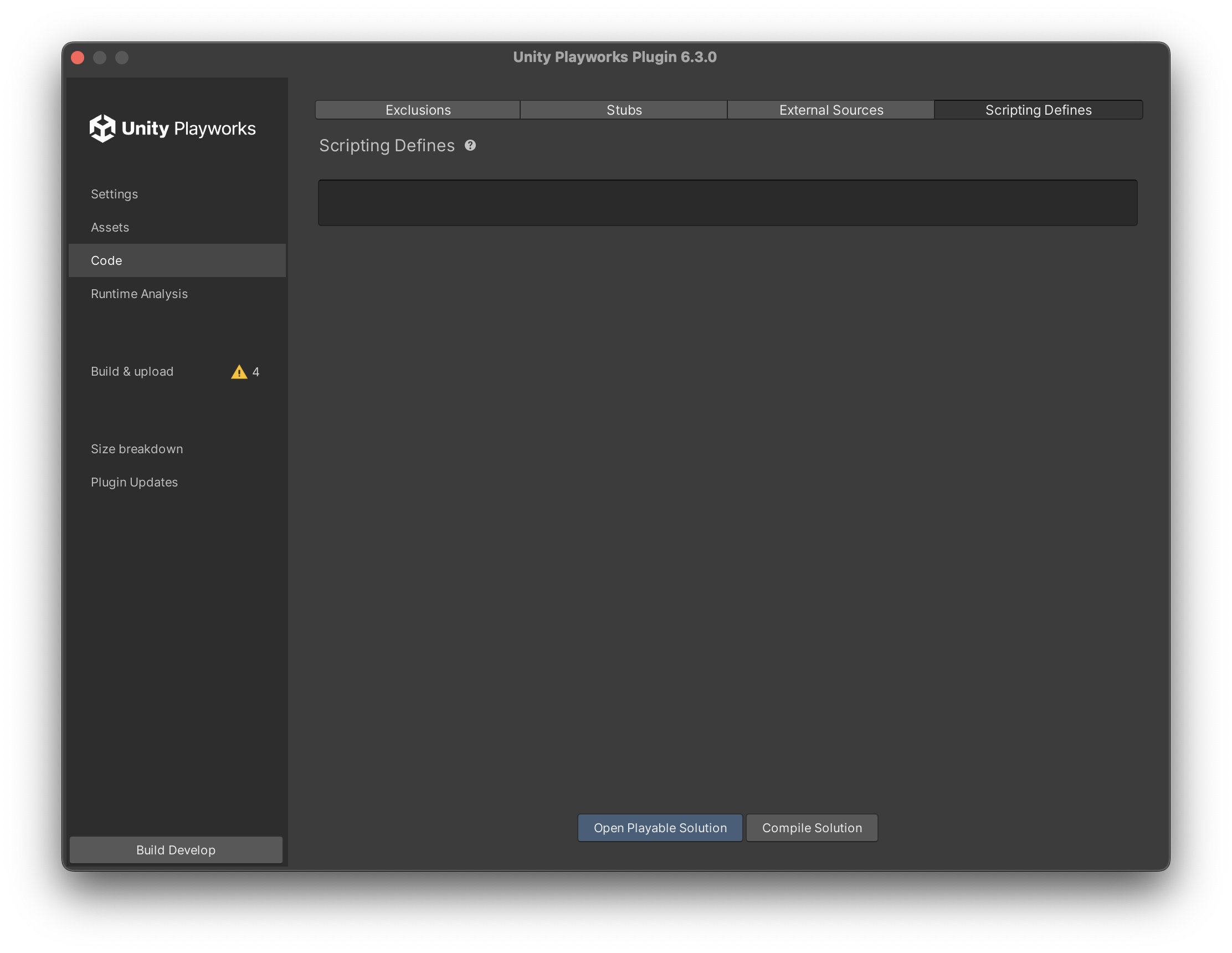Switch to the Stubs tab
The width and height of the screenshot is (1232, 953).
[624, 110]
